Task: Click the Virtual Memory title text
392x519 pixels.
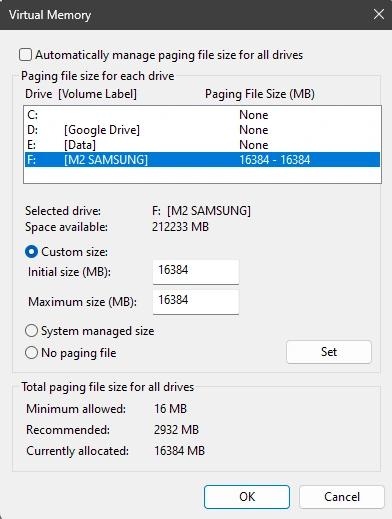Action: coord(50,15)
